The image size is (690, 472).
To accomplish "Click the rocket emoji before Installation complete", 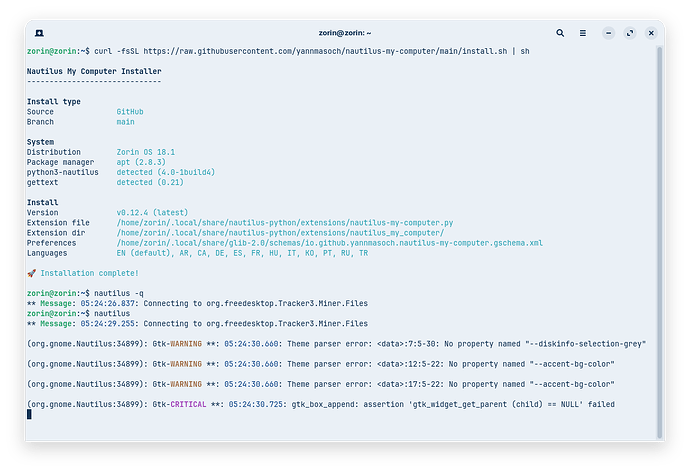I will coord(31,273).
